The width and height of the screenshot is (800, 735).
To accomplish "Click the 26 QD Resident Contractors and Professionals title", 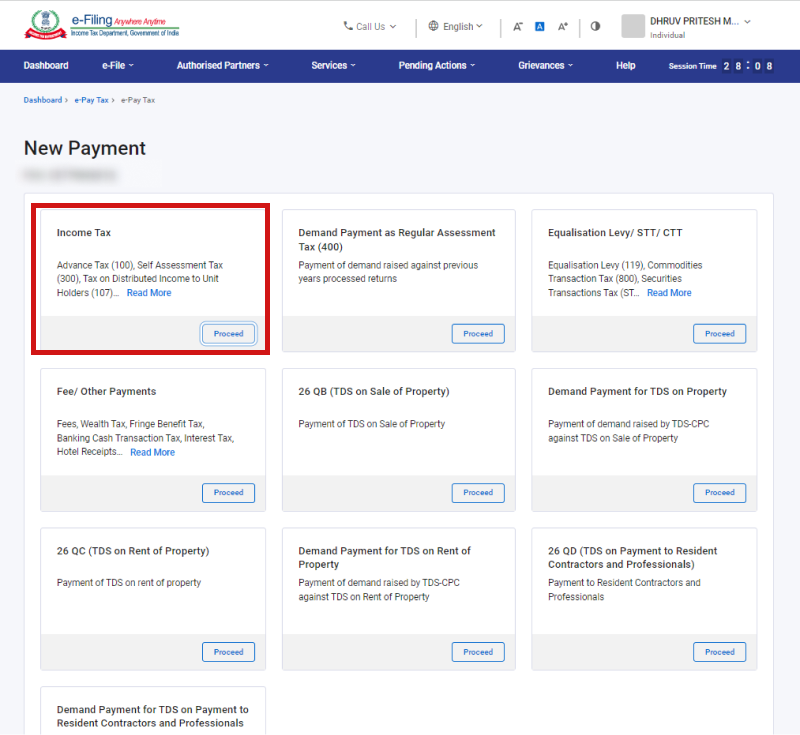I will pos(632,557).
